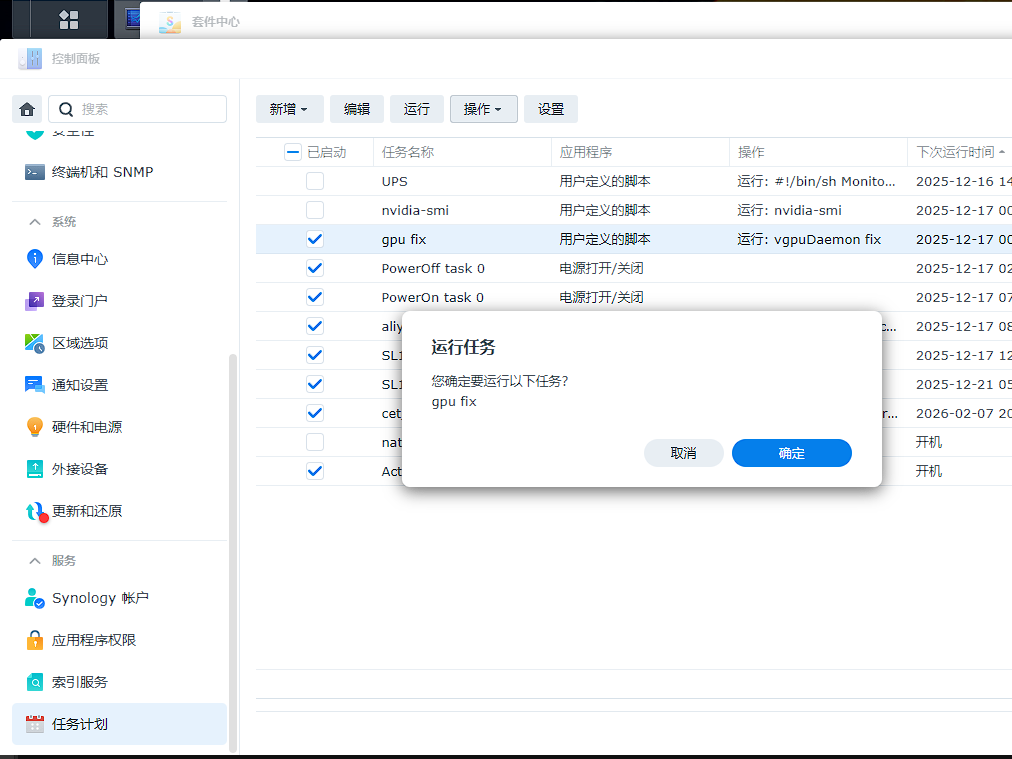Open the 新增 (Create) dropdown
Image resolution: width=1012 pixels, height=759 pixels.
tap(289, 109)
